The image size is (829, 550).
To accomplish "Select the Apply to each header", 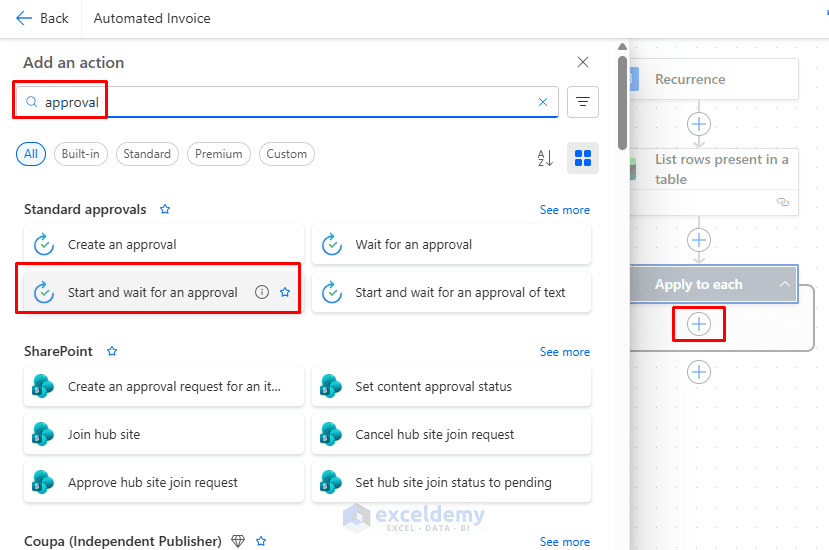I will (714, 284).
